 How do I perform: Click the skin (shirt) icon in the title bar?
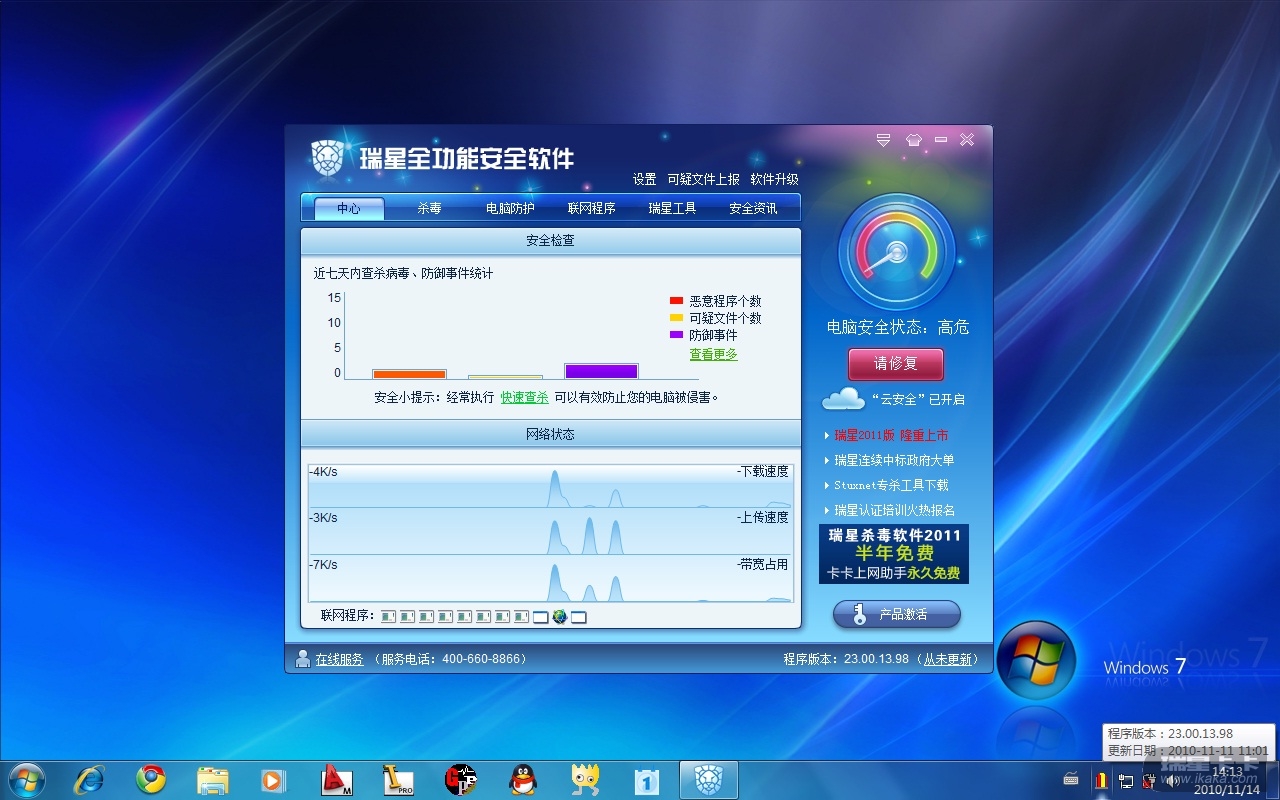(x=913, y=140)
